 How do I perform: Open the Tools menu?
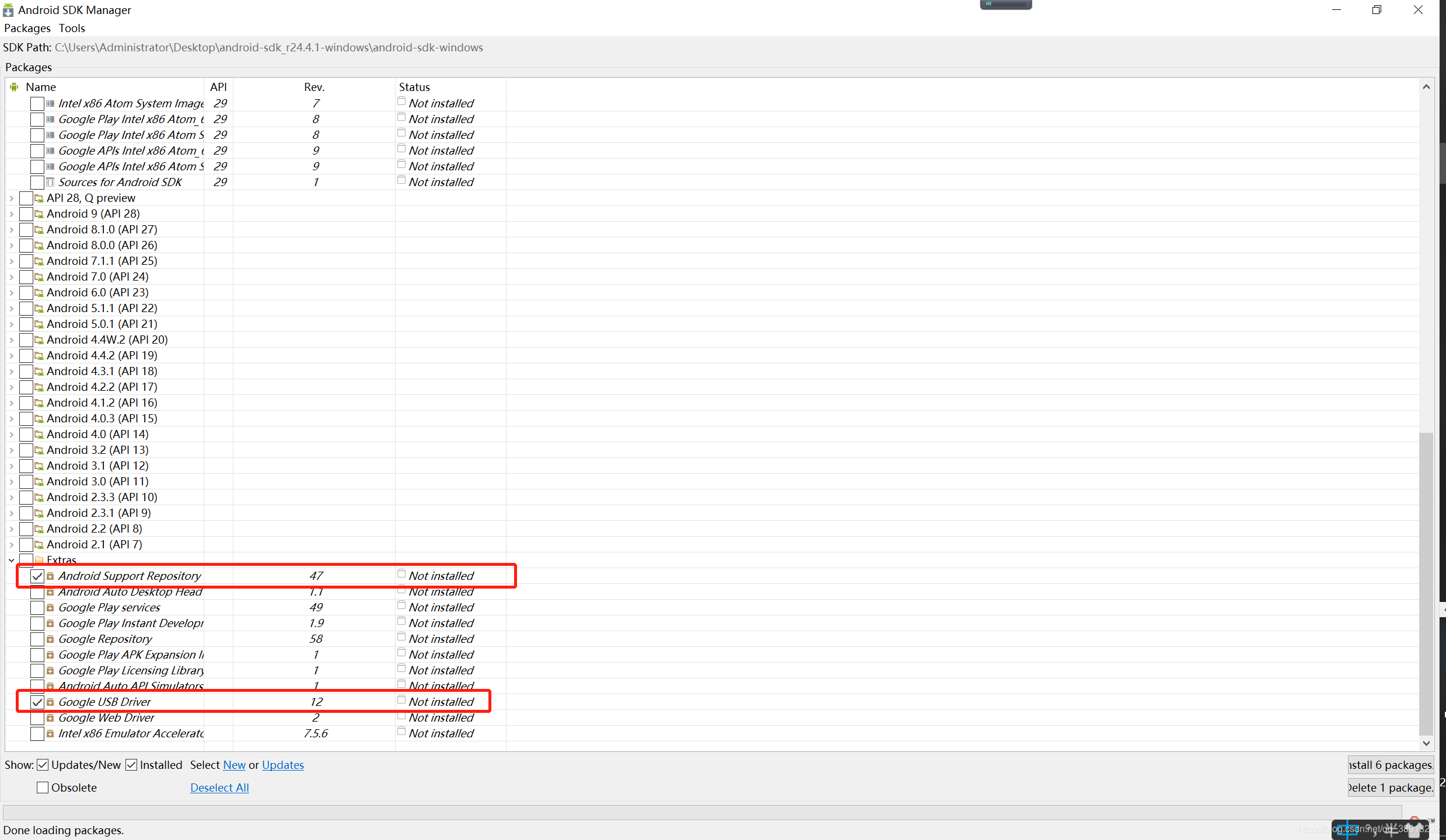click(72, 28)
